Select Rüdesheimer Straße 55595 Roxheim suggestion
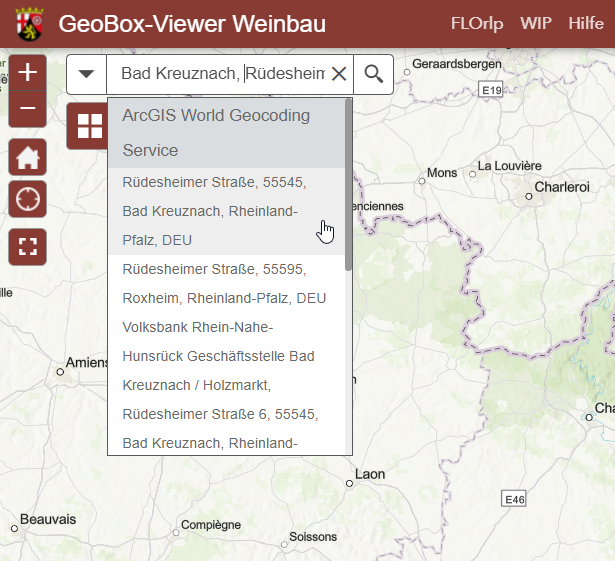Image resolution: width=615 pixels, height=561 pixels. coord(227,284)
